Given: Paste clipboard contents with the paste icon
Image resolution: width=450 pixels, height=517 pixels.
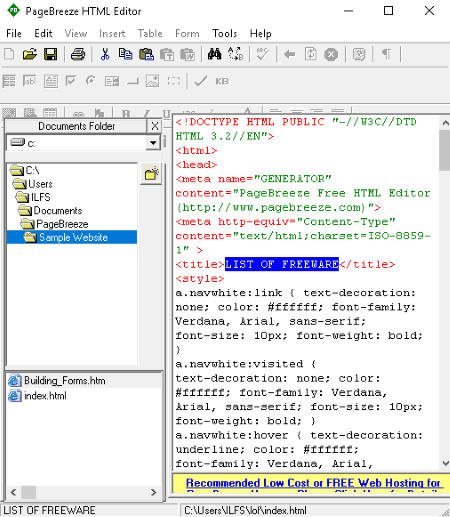Looking at the screenshot, I should 146,54.
